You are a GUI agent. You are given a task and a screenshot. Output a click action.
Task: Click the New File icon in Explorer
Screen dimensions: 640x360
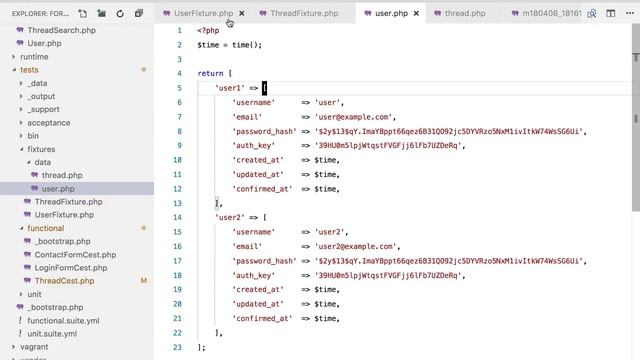coord(83,13)
